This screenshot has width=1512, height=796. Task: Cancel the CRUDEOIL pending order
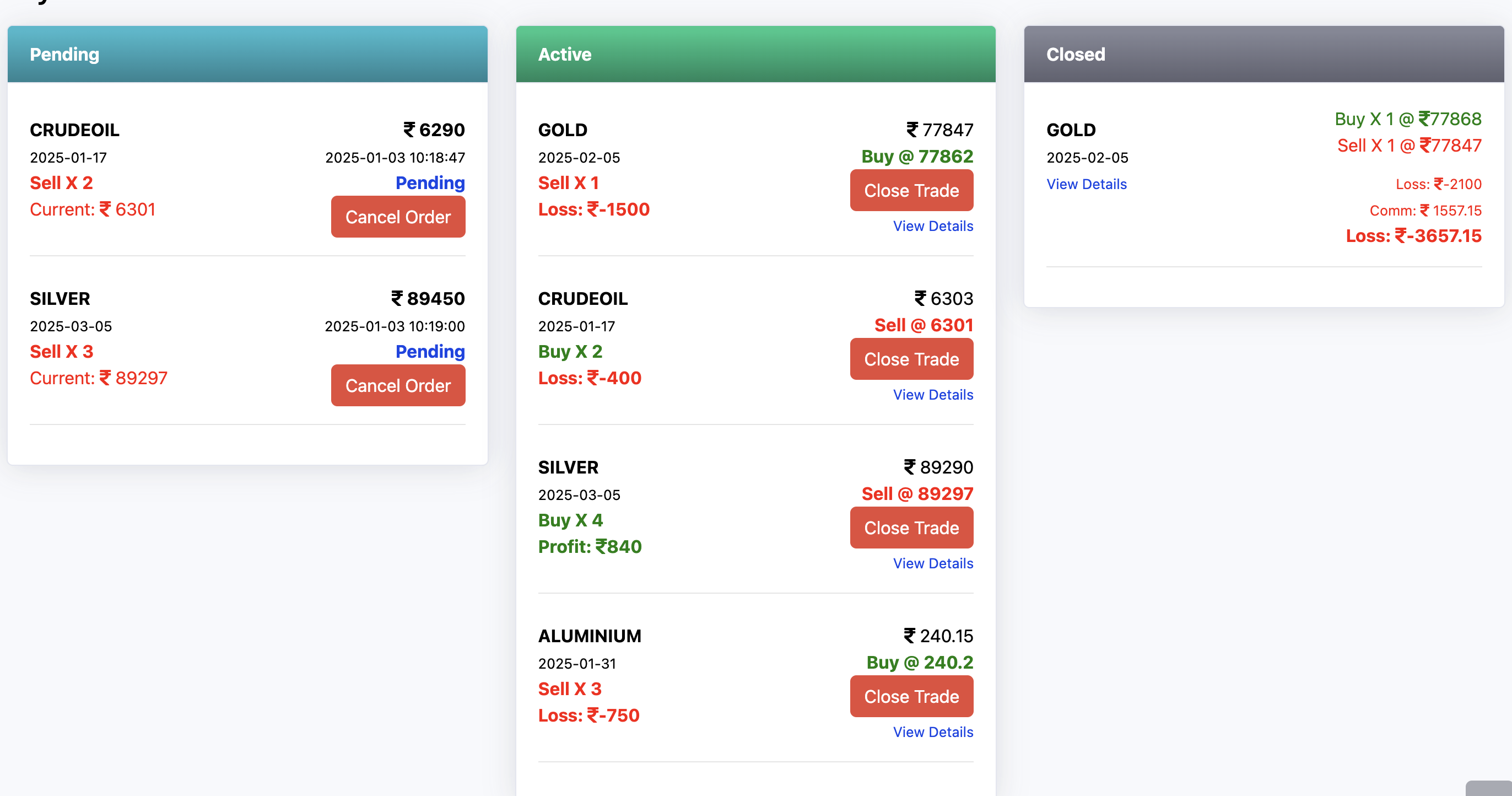398,217
